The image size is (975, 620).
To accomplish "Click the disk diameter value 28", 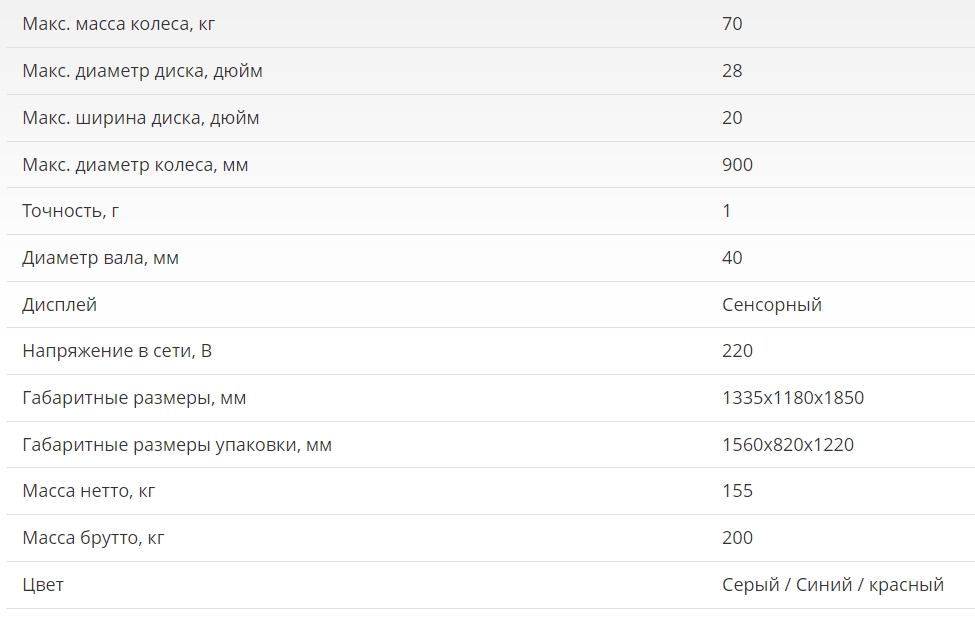I will [732, 71].
